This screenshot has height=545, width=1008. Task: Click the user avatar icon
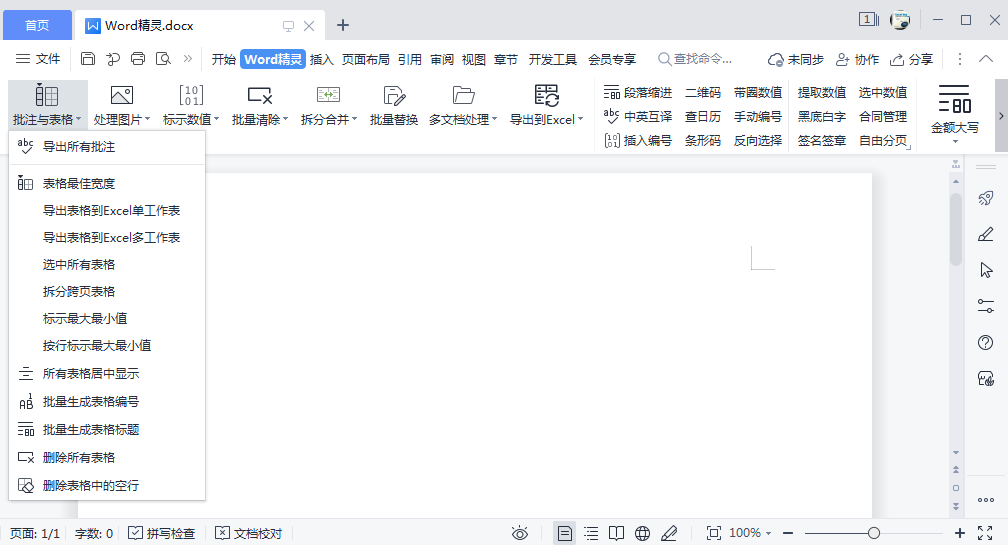[x=900, y=20]
